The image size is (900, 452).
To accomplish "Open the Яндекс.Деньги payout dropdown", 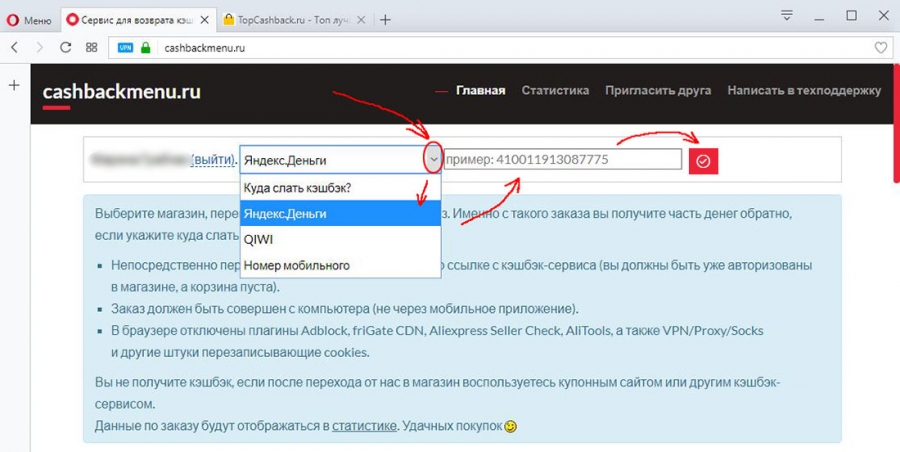I will (341, 160).
